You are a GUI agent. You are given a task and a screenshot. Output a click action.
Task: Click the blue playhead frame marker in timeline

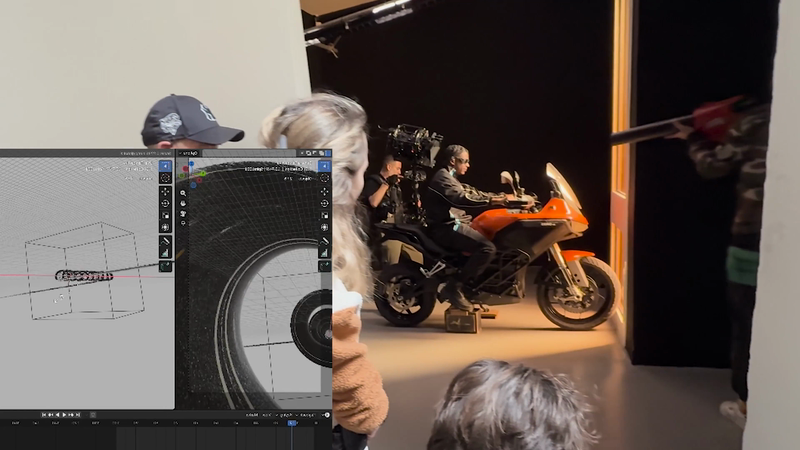click(292, 423)
